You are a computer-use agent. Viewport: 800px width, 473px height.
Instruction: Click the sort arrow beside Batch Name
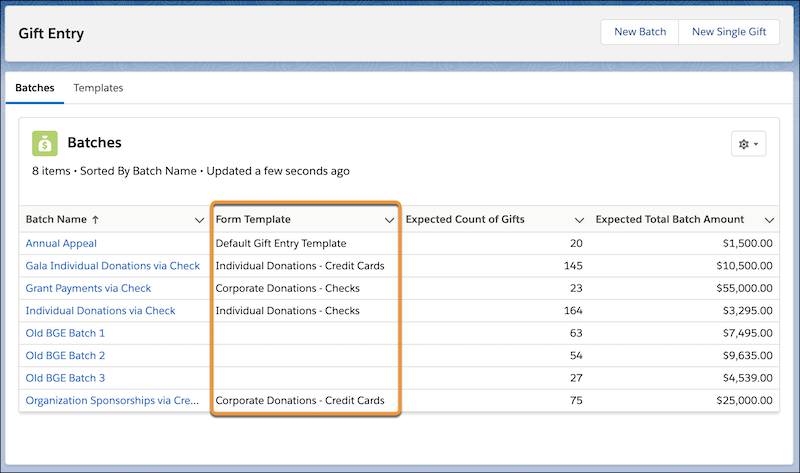[x=96, y=220]
